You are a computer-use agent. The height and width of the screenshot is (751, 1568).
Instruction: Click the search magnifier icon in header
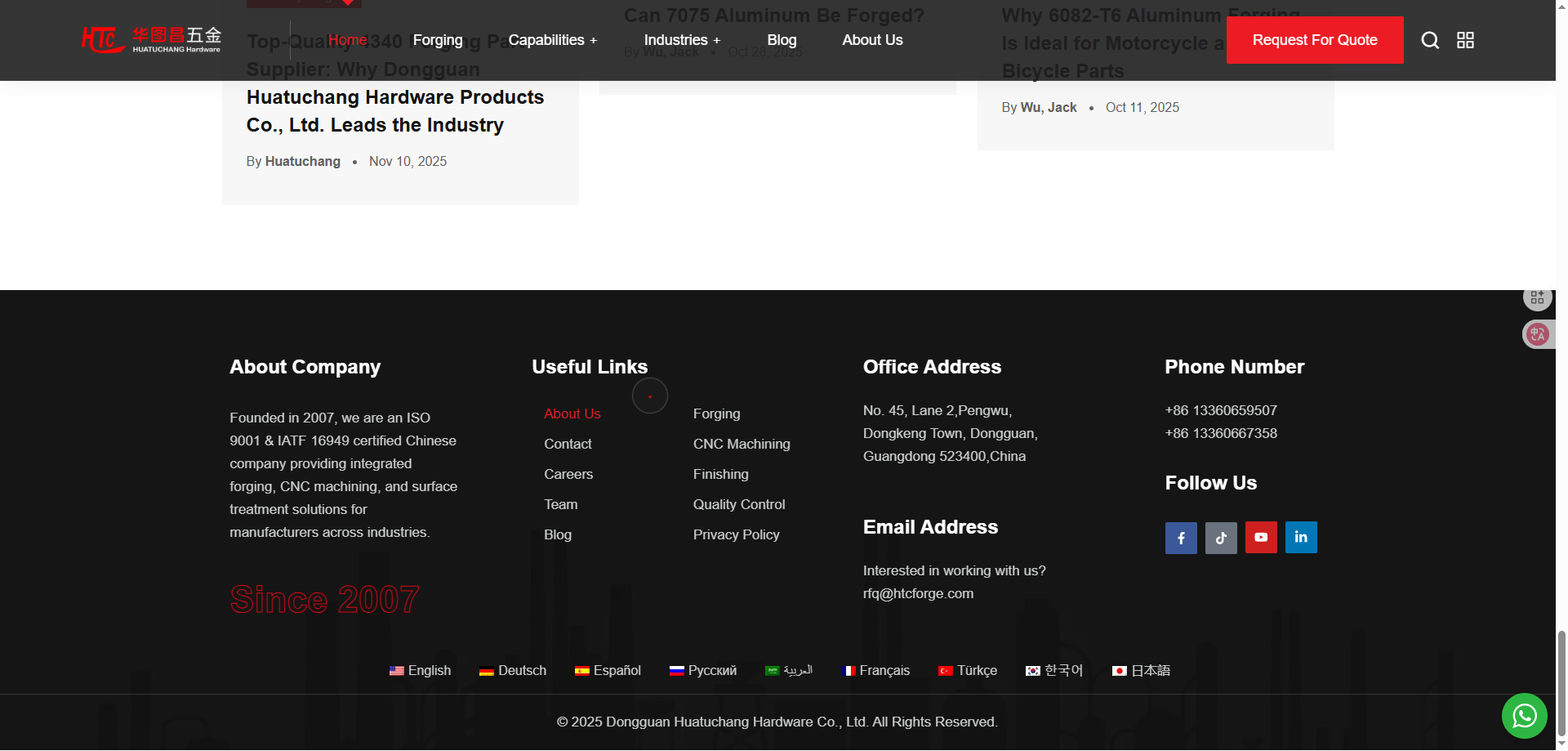pyautogui.click(x=1429, y=40)
